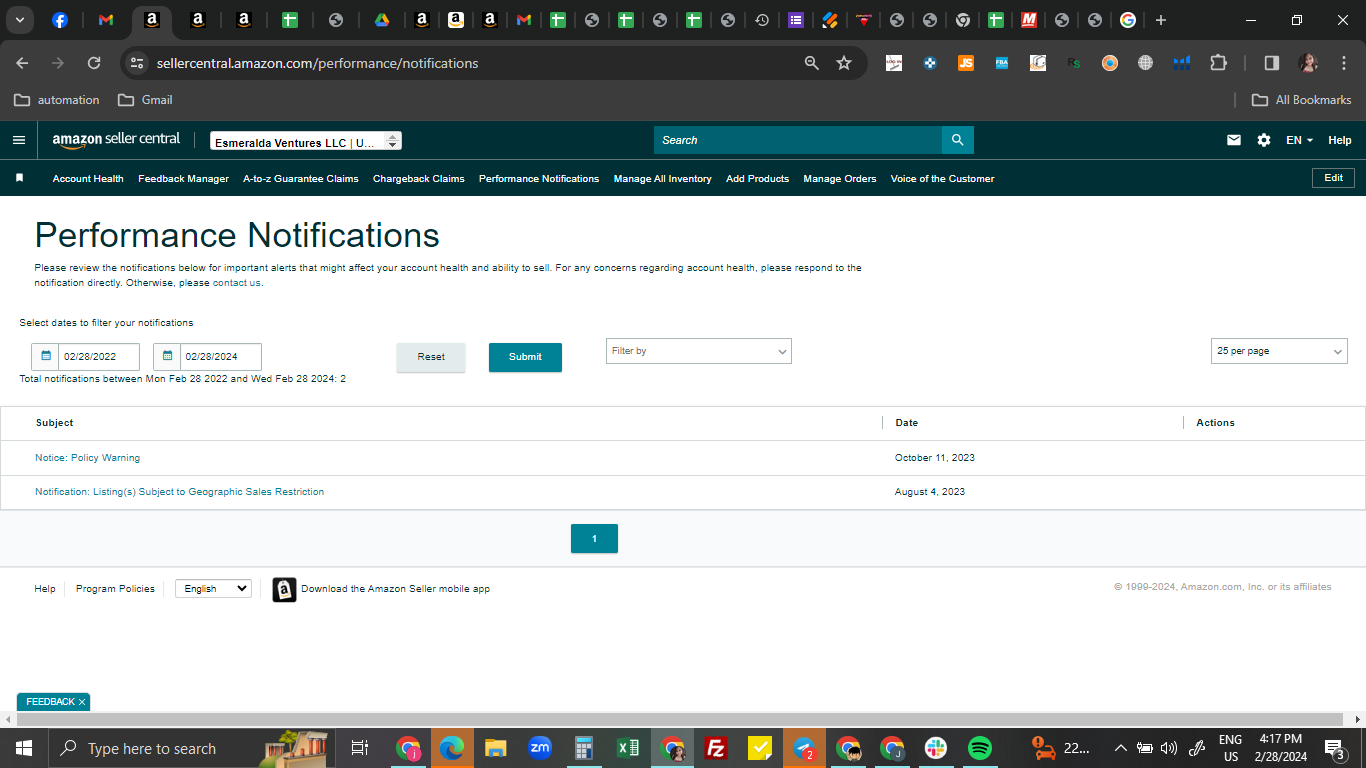View site information icon in the address bar

137,63
